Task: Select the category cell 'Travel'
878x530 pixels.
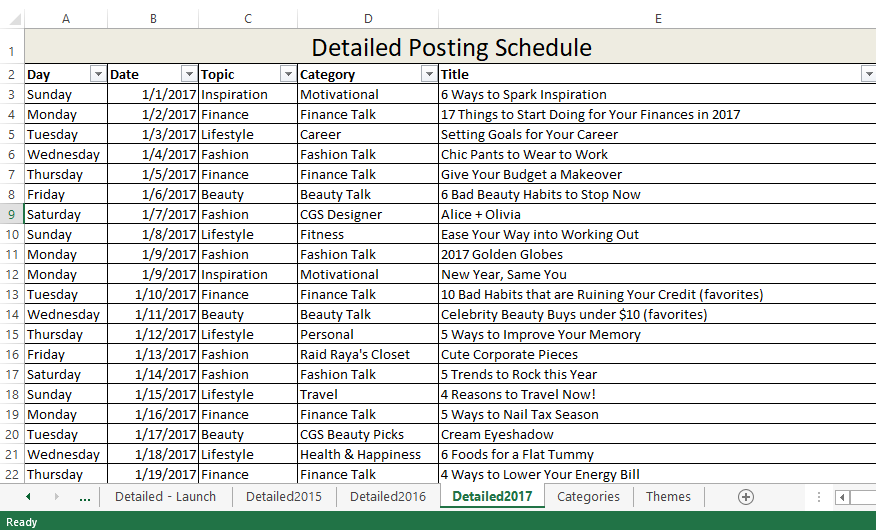Action: pyautogui.click(x=368, y=395)
